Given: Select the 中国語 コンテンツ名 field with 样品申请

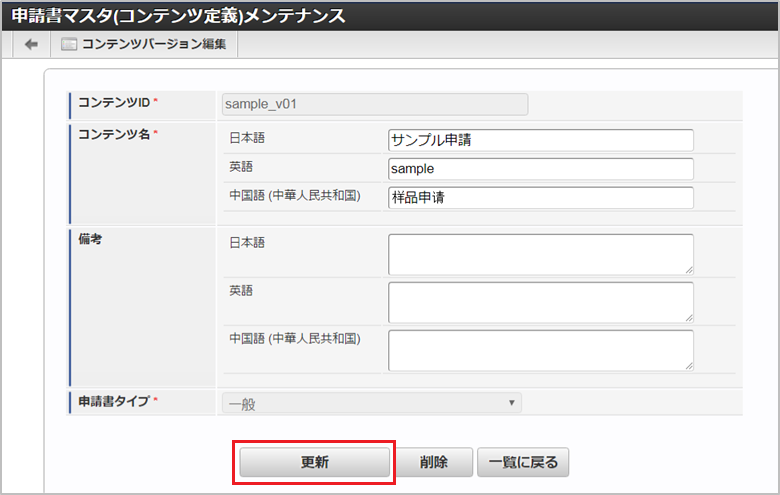Looking at the screenshot, I should tap(540, 198).
